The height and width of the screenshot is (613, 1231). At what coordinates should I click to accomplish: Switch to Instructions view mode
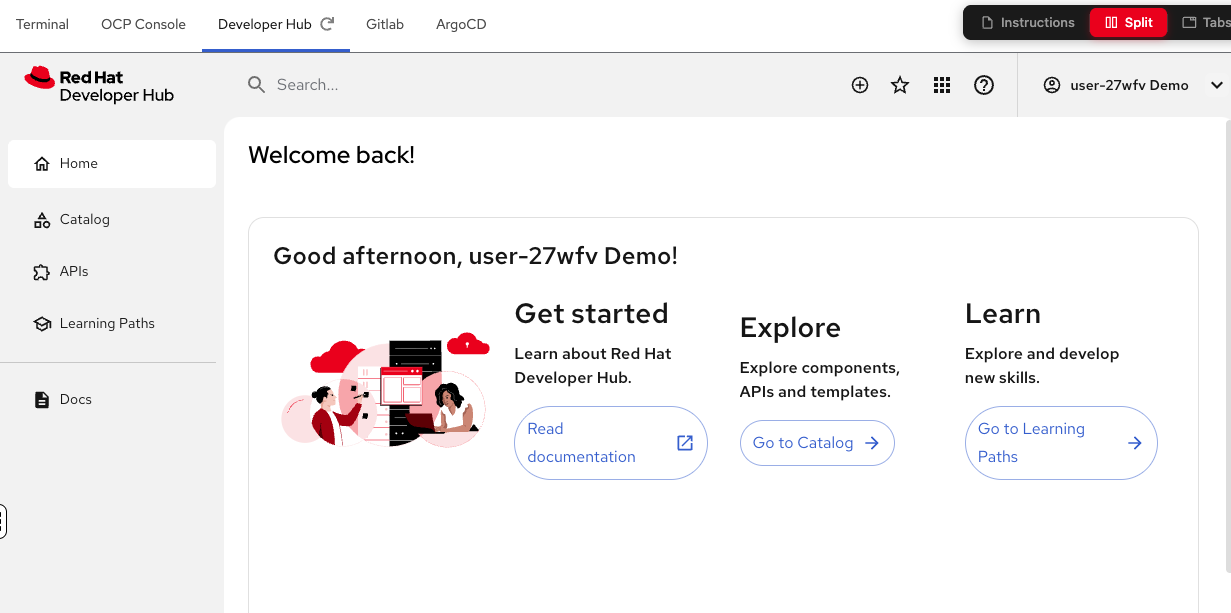pos(1027,22)
